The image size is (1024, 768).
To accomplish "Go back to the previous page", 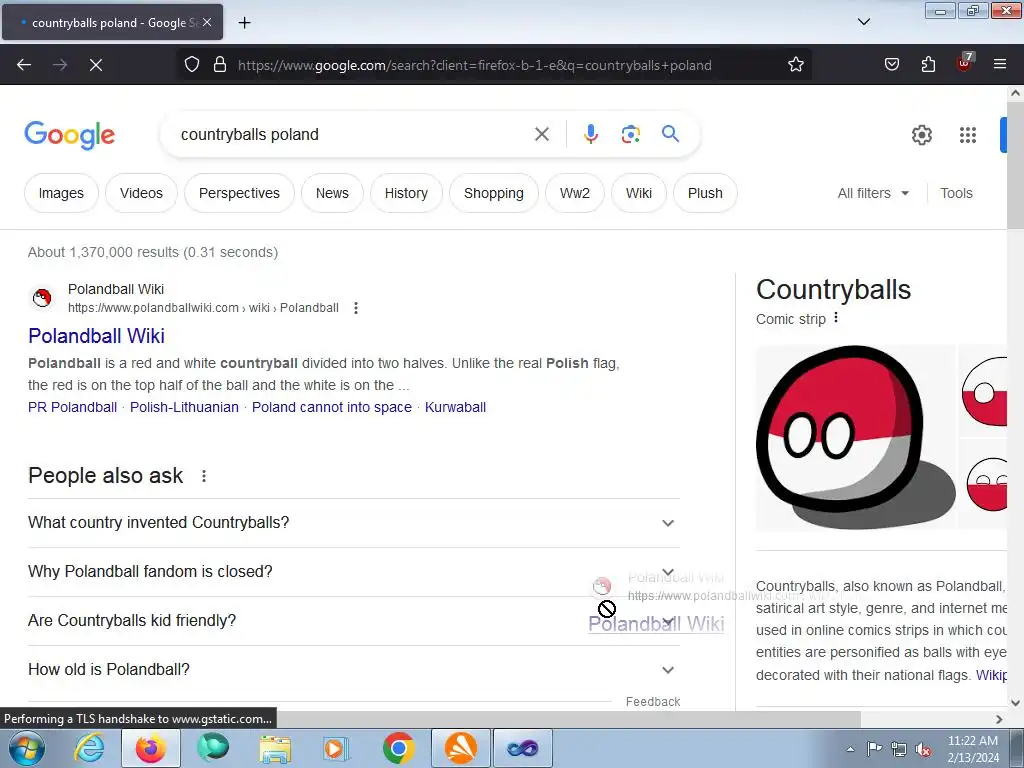I will pos(24,65).
